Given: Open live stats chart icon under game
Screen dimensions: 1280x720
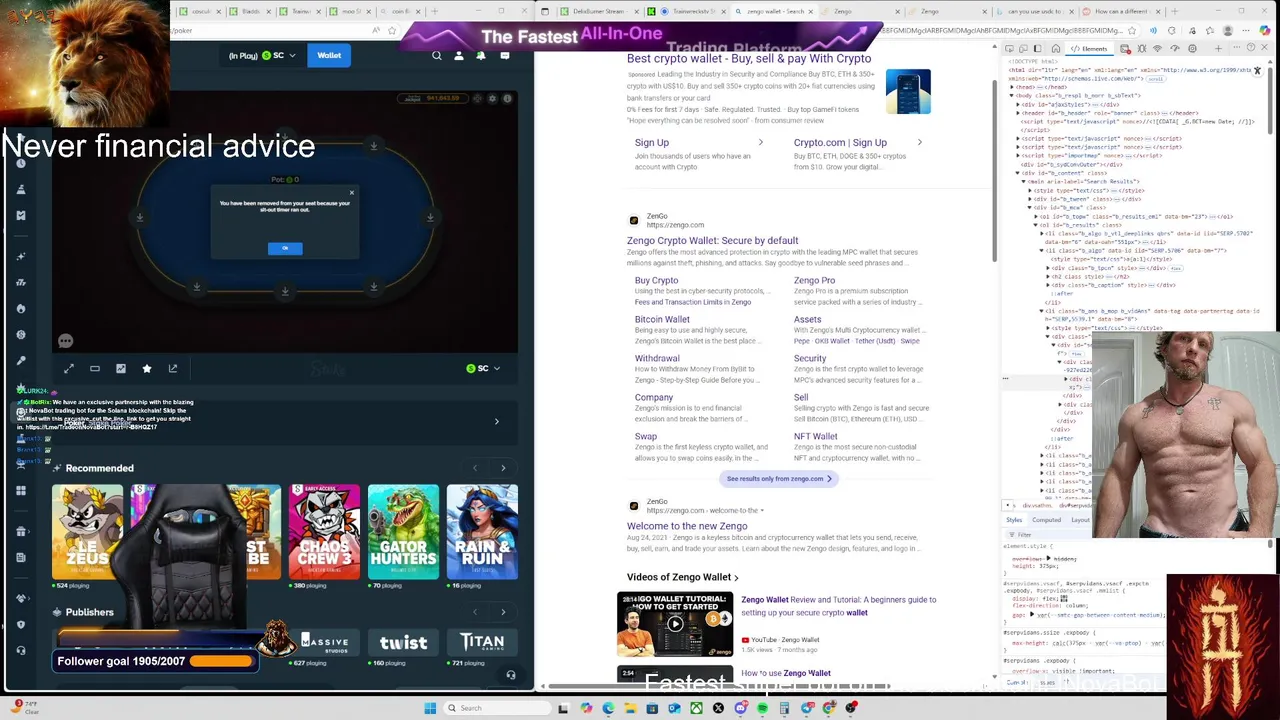Looking at the screenshot, I should (121, 369).
